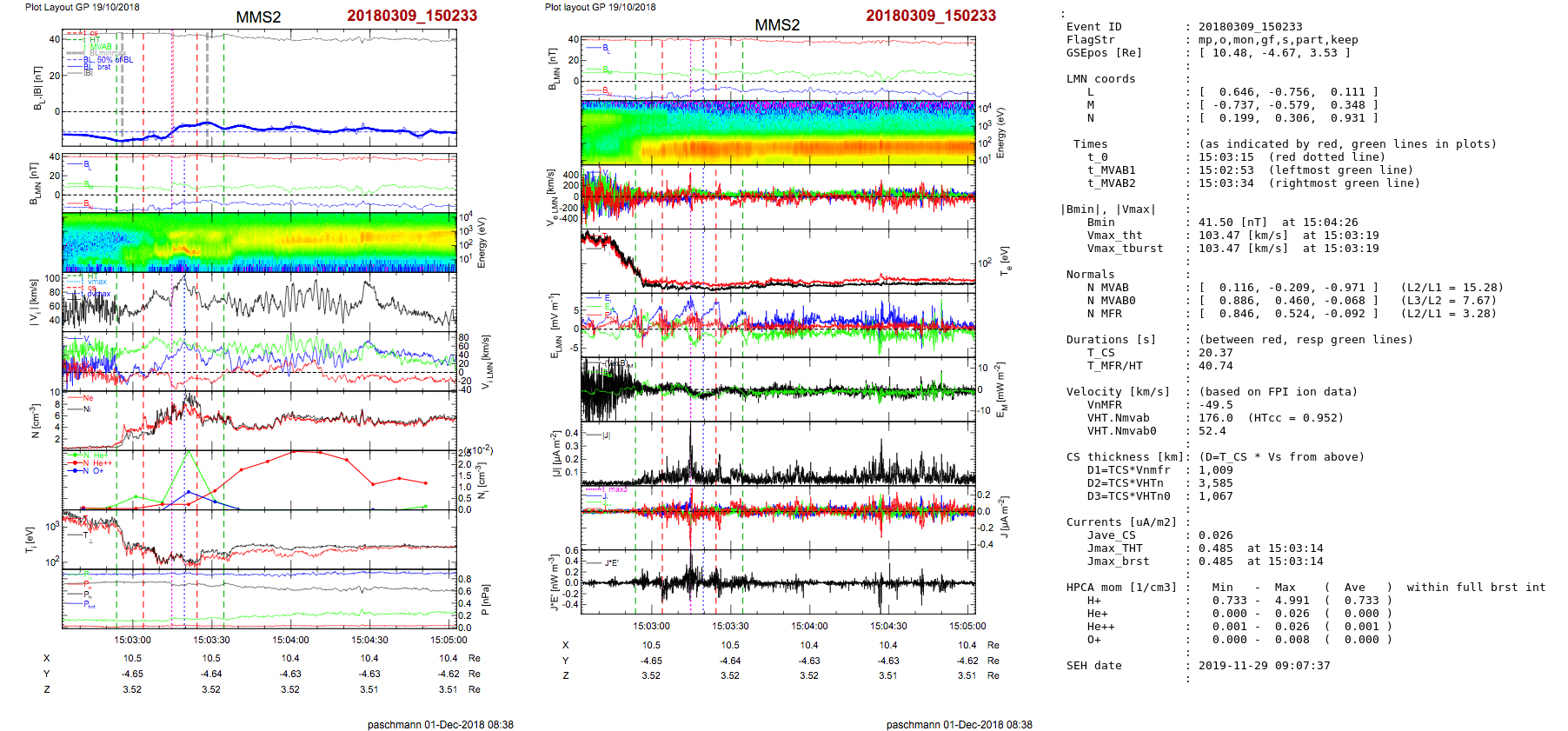This screenshot has height=731, width=1568.
Task: Select D2=TCS*VHTn thickness '3,585'
Action: coord(1215,483)
